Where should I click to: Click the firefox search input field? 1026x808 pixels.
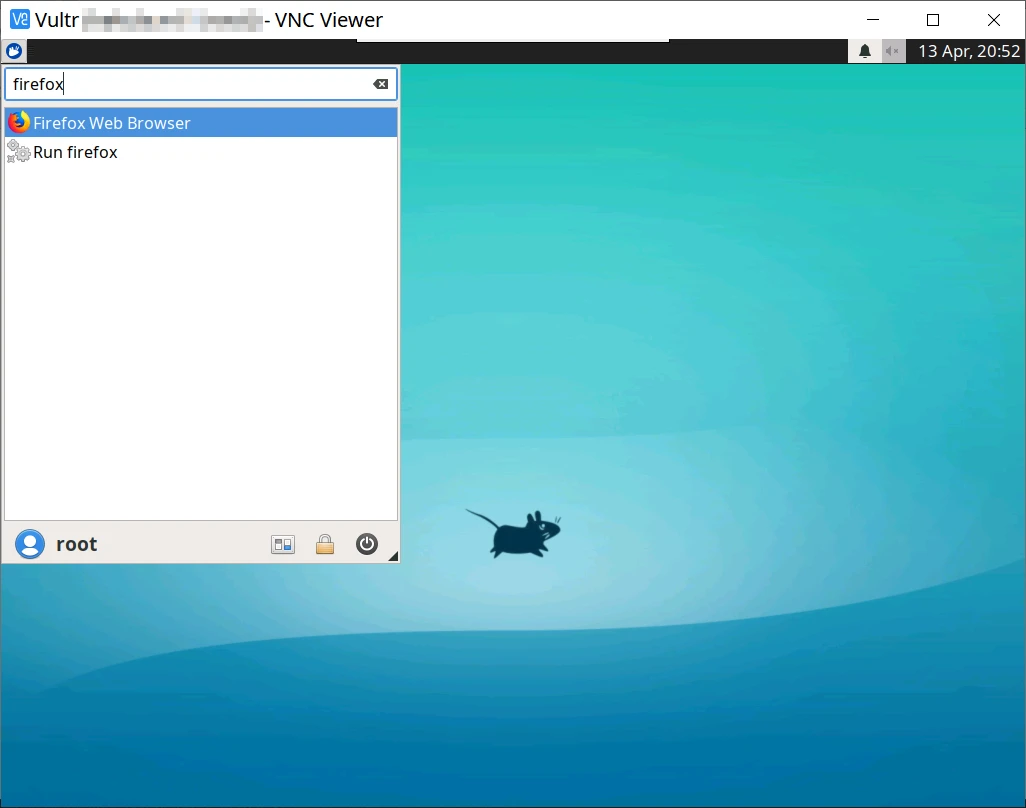[201, 84]
